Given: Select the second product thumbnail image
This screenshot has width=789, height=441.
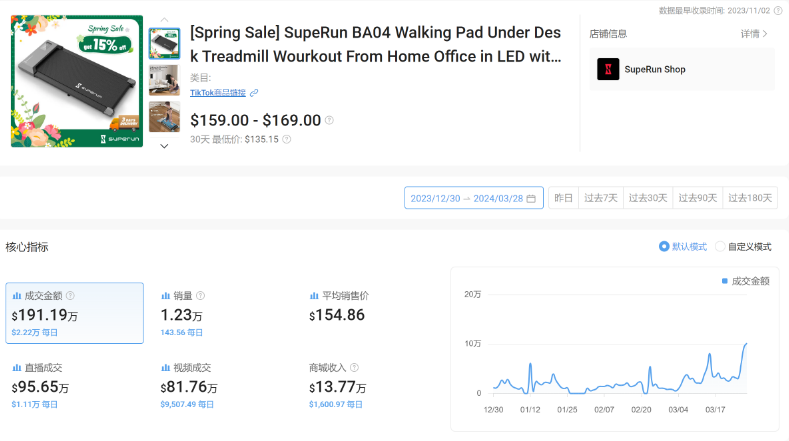Looking at the screenshot, I should point(164,80).
